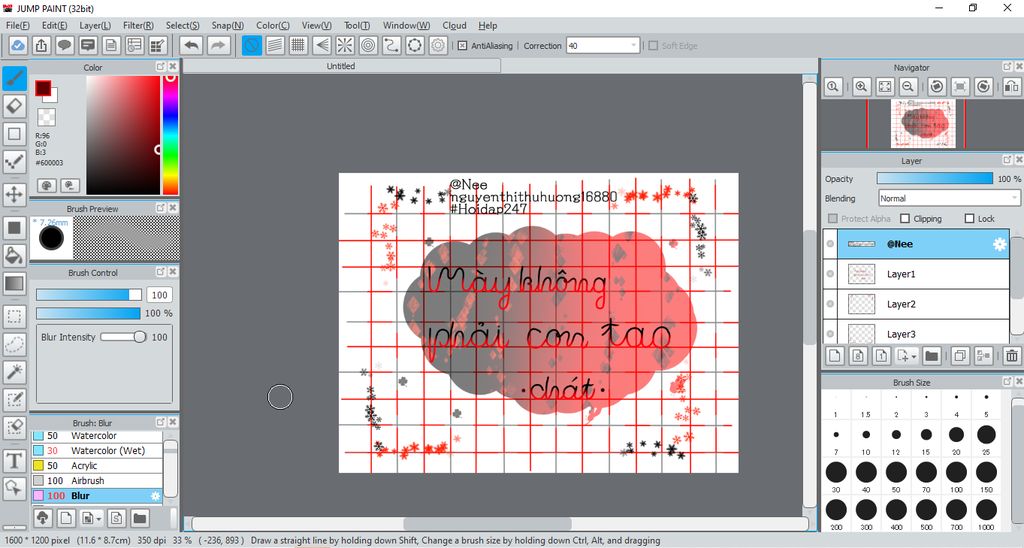Select the Watercolor (Wet) brush
The width and height of the screenshot is (1024, 548).
[x=97, y=451]
